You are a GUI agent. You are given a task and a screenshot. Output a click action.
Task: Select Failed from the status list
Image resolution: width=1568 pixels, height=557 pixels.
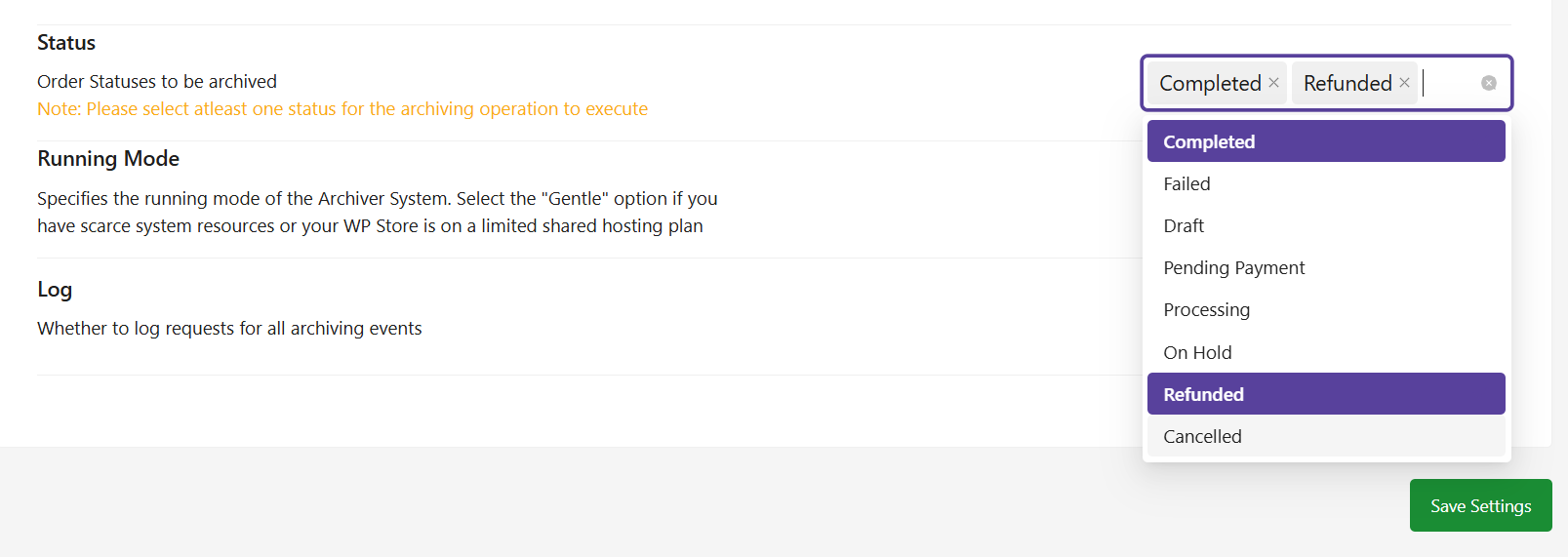pos(1326,183)
